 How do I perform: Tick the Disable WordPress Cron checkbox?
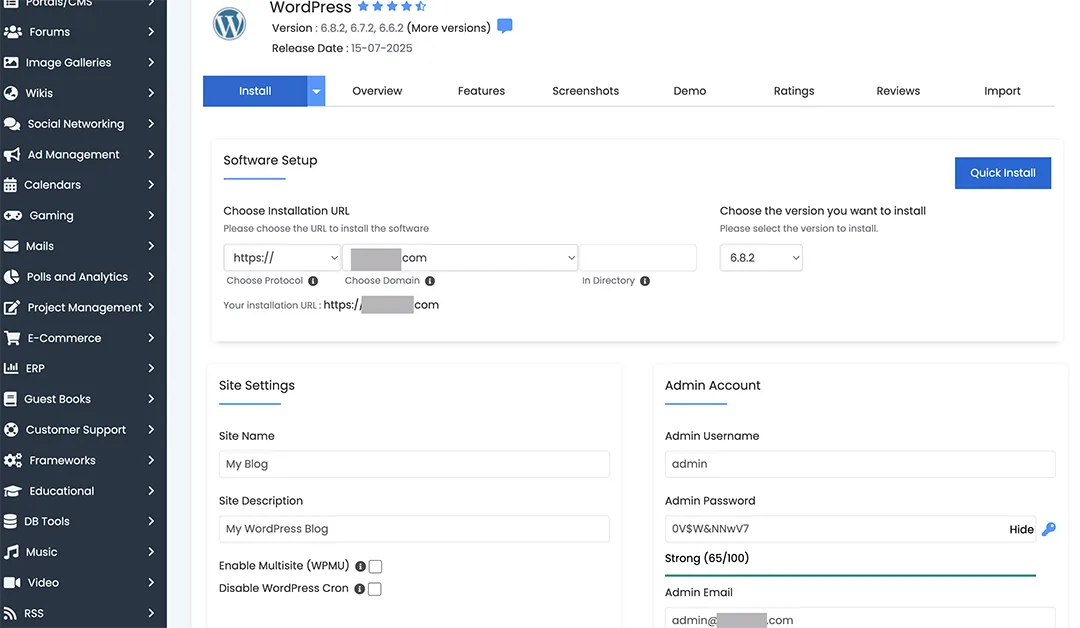click(375, 589)
